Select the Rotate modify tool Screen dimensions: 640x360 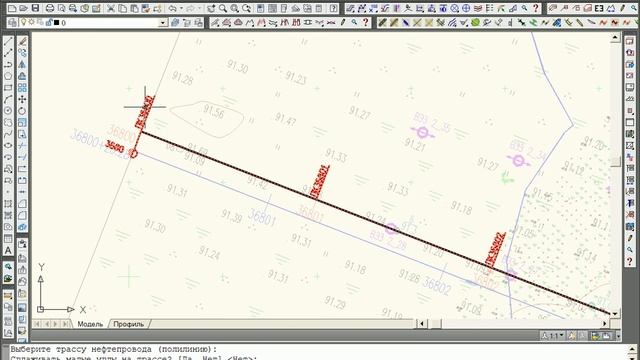pyautogui.click(x=22, y=111)
